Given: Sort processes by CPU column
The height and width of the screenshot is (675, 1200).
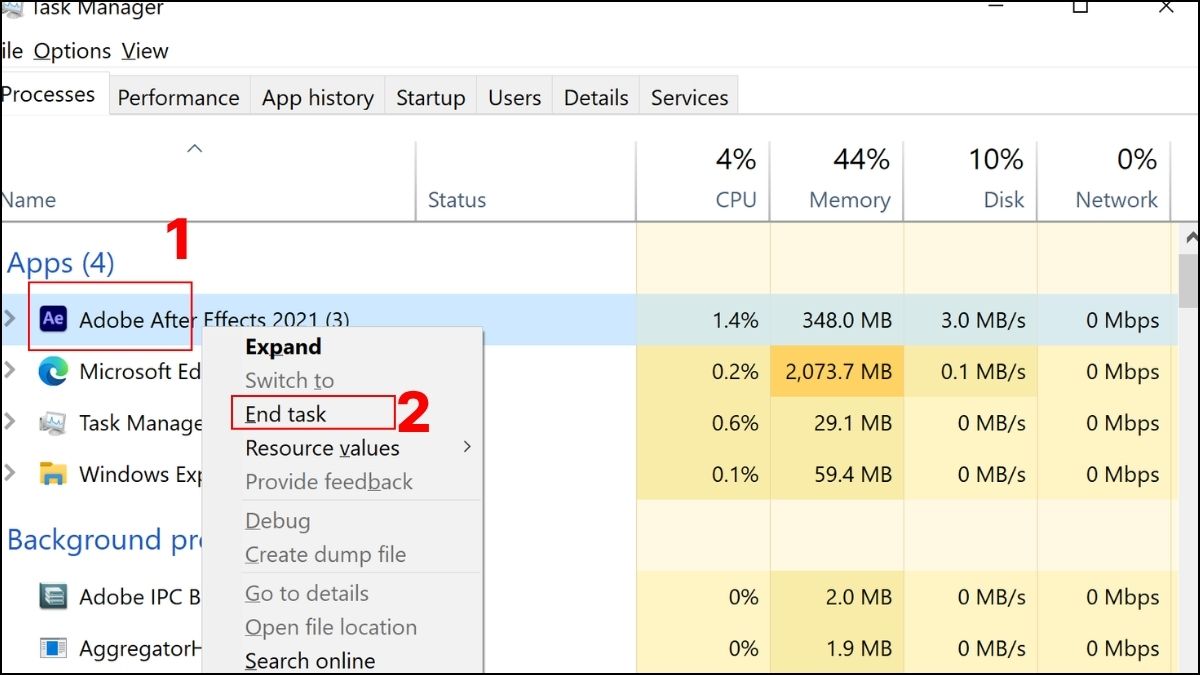Looking at the screenshot, I should click(735, 199).
